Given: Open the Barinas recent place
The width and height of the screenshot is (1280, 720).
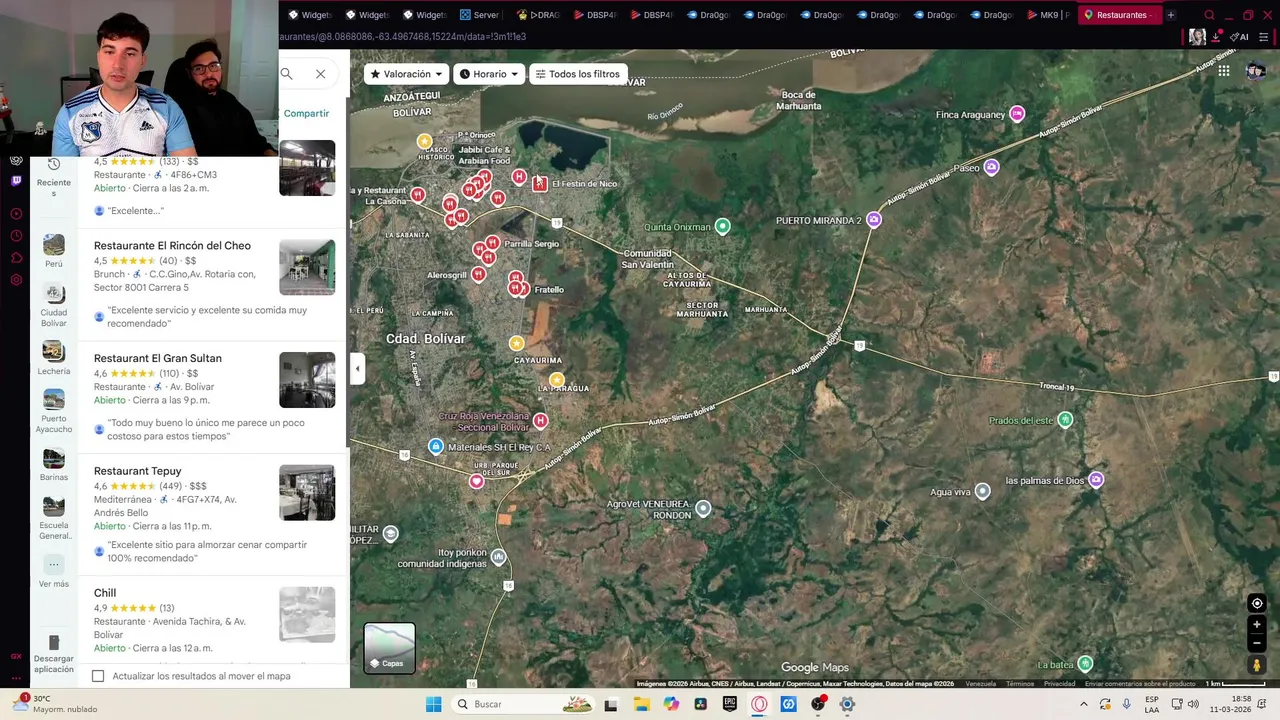Looking at the screenshot, I should (54, 458).
